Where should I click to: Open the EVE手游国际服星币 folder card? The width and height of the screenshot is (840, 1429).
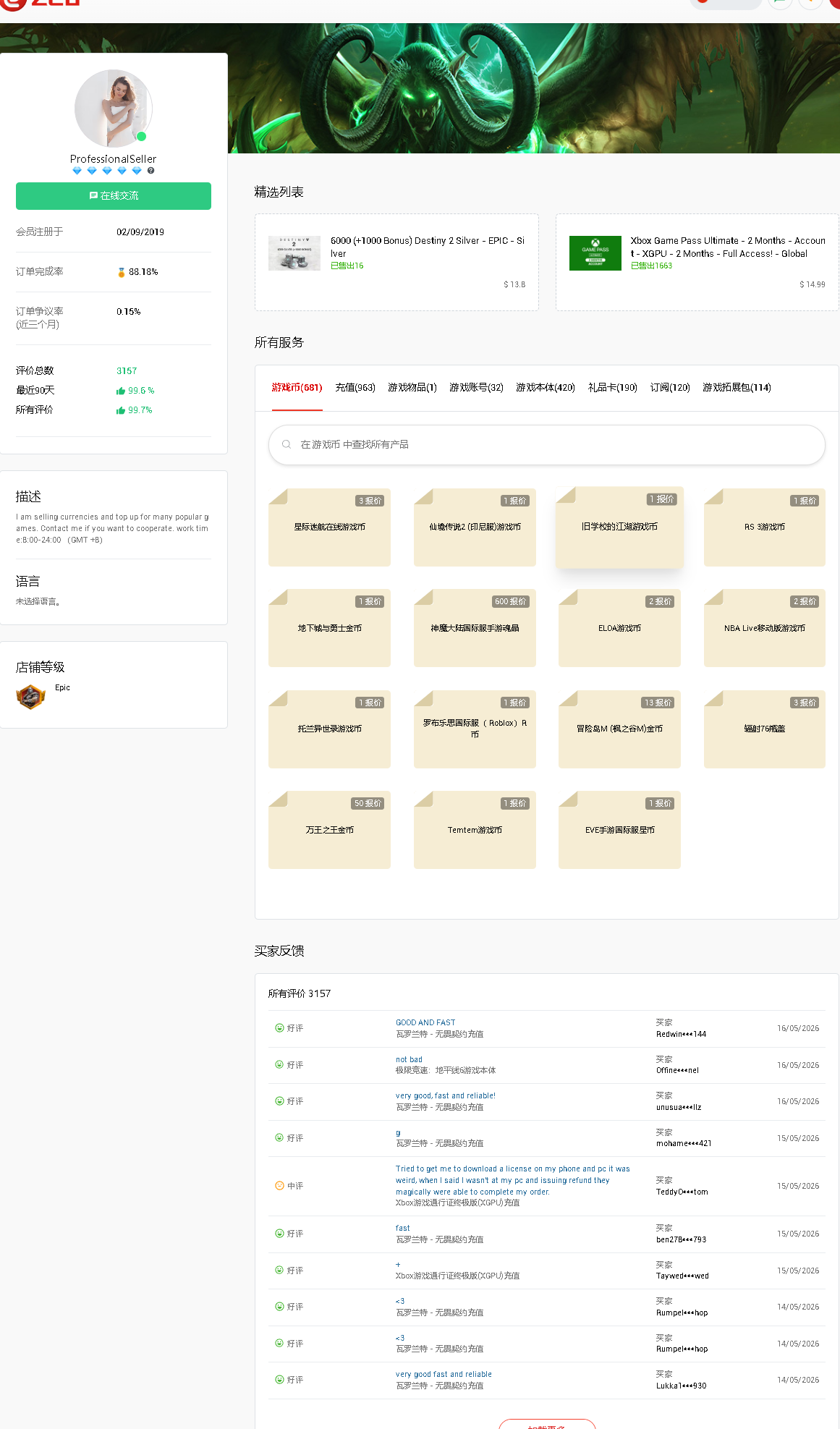(x=619, y=830)
